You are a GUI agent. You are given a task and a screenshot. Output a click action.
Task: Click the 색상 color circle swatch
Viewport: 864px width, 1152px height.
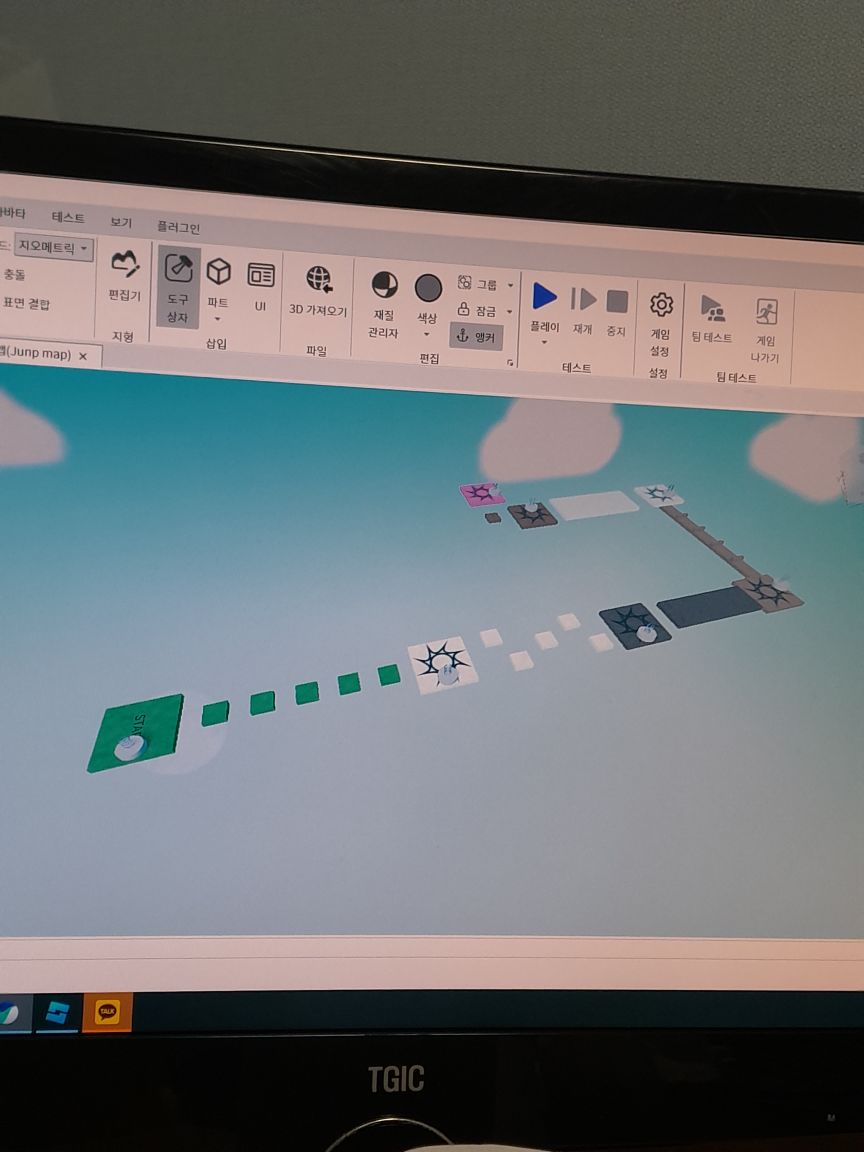pyautogui.click(x=428, y=288)
